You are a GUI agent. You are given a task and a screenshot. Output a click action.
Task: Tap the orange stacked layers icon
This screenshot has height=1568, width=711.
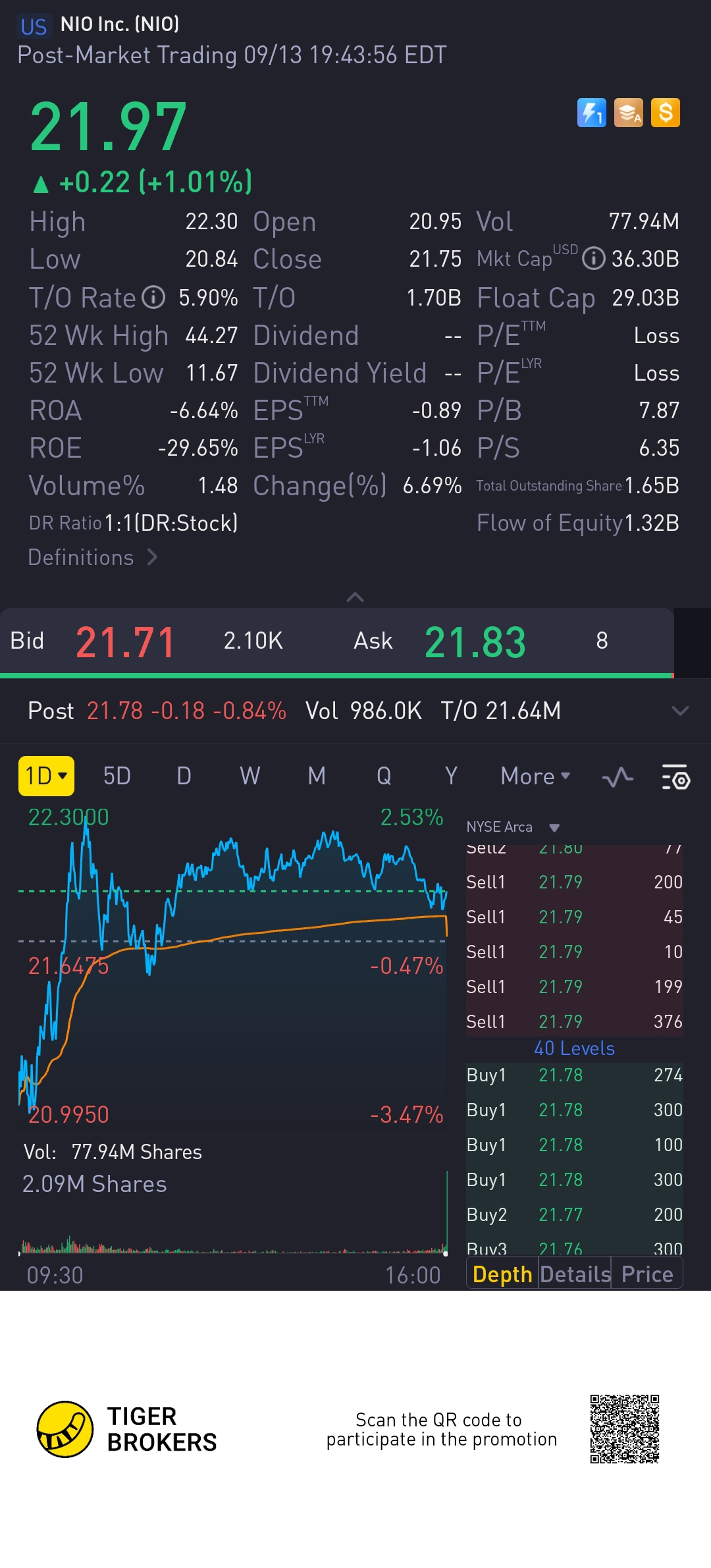click(x=628, y=113)
